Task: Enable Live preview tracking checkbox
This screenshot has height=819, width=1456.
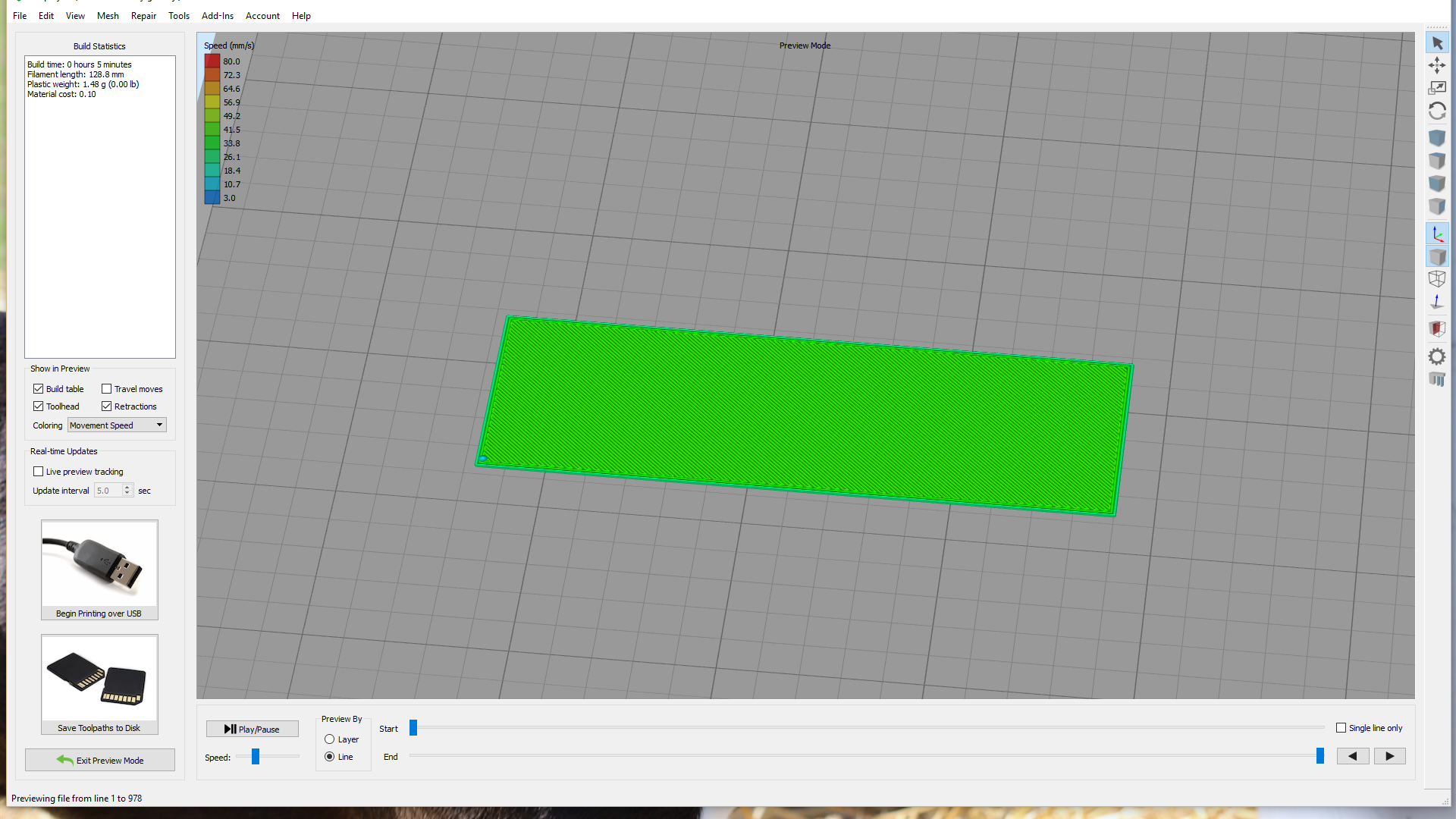Action: coord(38,471)
